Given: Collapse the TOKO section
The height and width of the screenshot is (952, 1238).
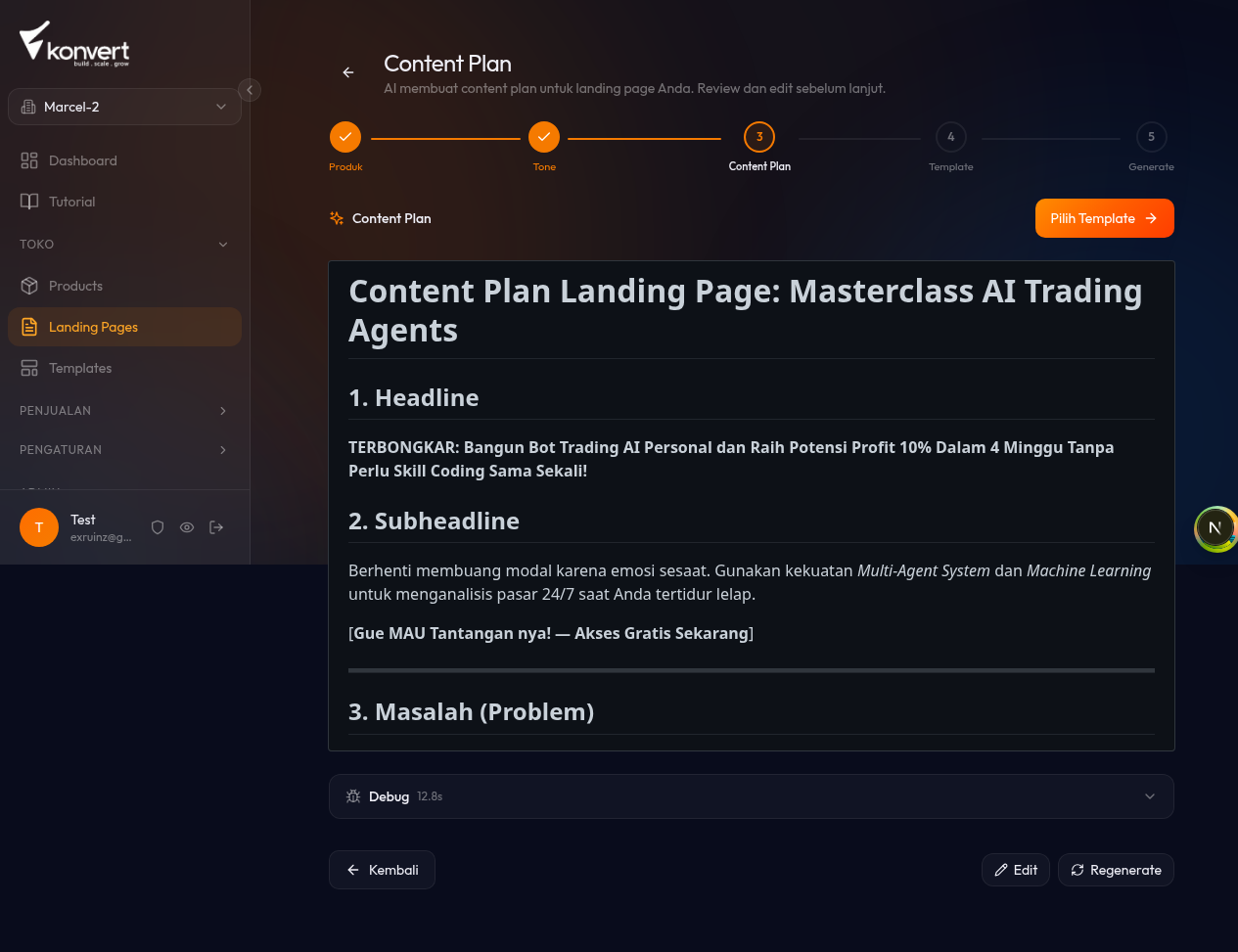Looking at the screenshot, I should click(x=124, y=245).
